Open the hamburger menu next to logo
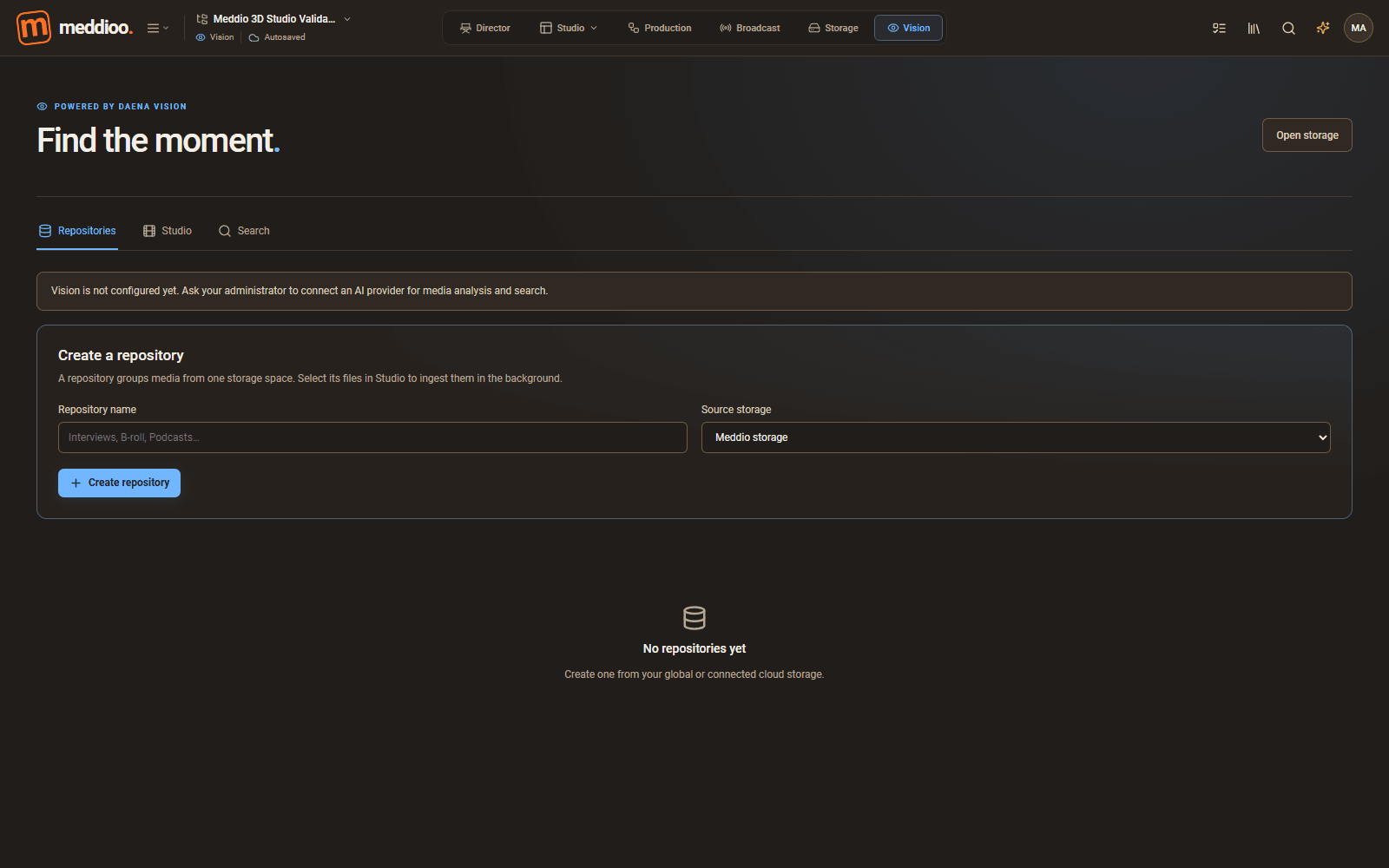1389x868 pixels. coord(158,28)
